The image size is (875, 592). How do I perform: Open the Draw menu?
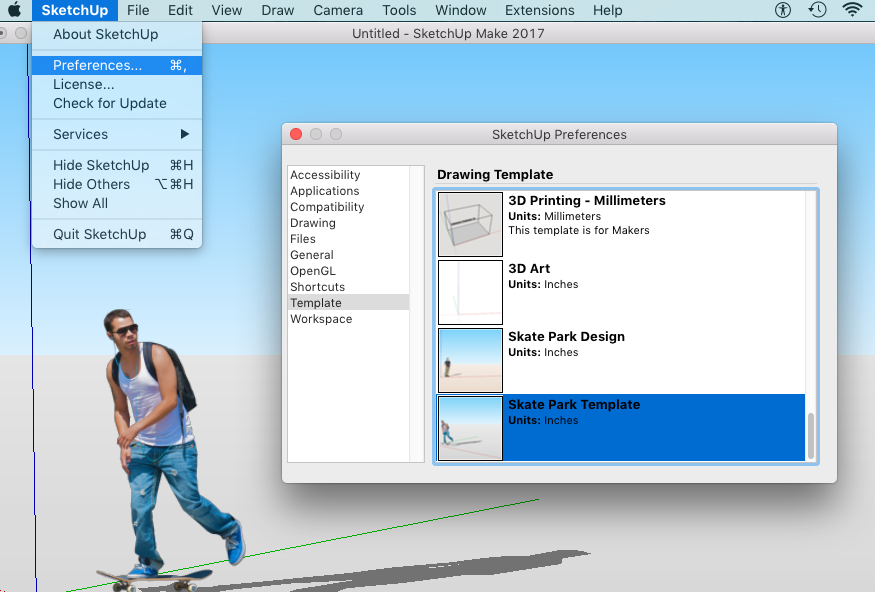[x=277, y=10]
